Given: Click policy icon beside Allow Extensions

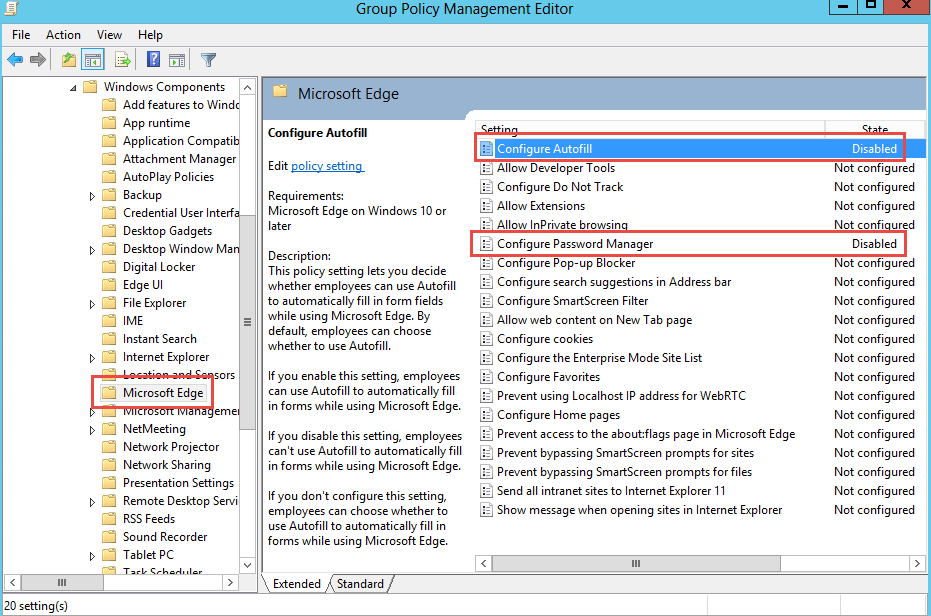Looking at the screenshot, I should 486,206.
